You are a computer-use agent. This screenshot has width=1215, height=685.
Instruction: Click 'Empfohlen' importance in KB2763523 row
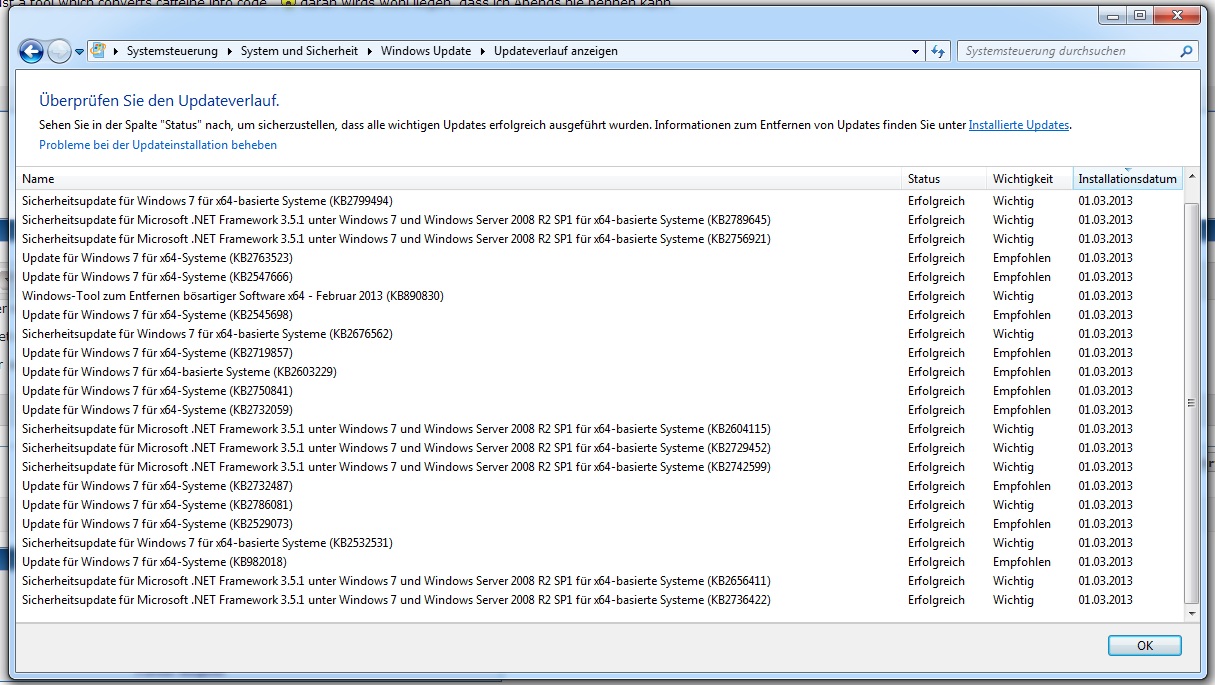tap(1022, 258)
